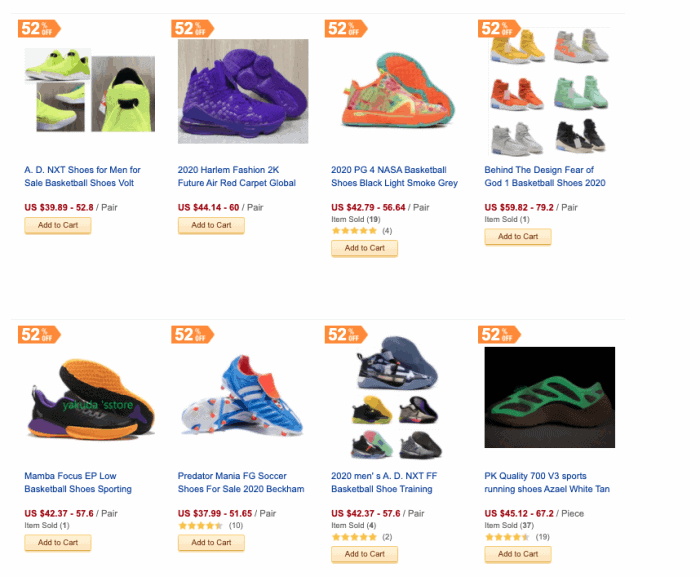Open the Fear of God multi-color shoes image
This screenshot has height=577, width=700.
click(x=550, y=91)
